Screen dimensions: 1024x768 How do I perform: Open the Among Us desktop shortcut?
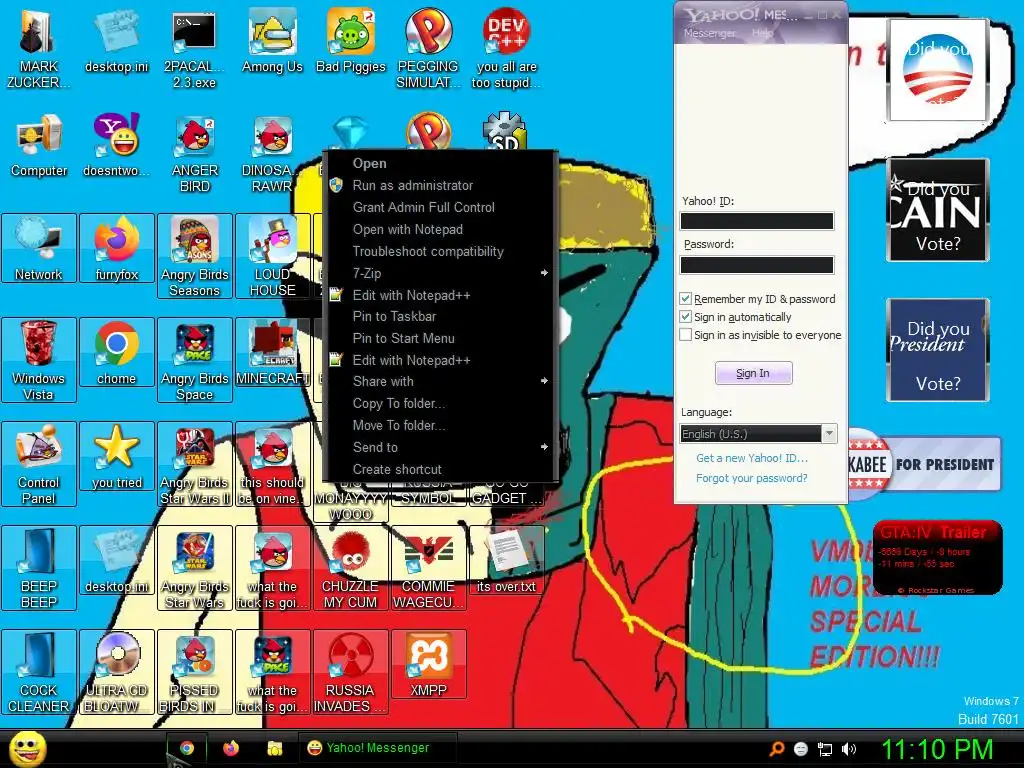(x=272, y=42)
